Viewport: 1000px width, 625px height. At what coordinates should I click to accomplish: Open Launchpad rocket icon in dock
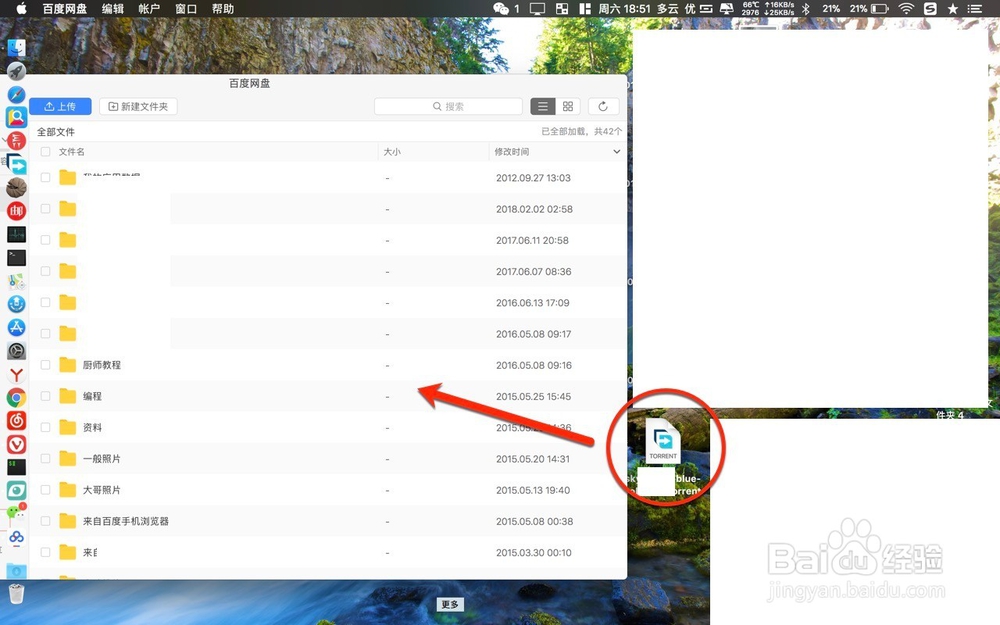[x=17, y=71]
